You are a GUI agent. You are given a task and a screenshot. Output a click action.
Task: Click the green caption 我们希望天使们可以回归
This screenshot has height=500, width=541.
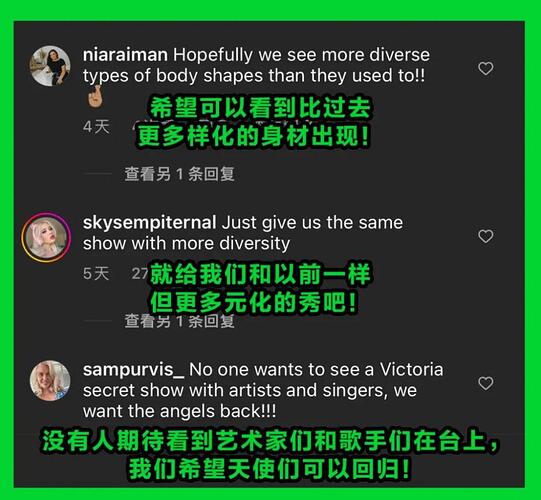click(270, 469)
